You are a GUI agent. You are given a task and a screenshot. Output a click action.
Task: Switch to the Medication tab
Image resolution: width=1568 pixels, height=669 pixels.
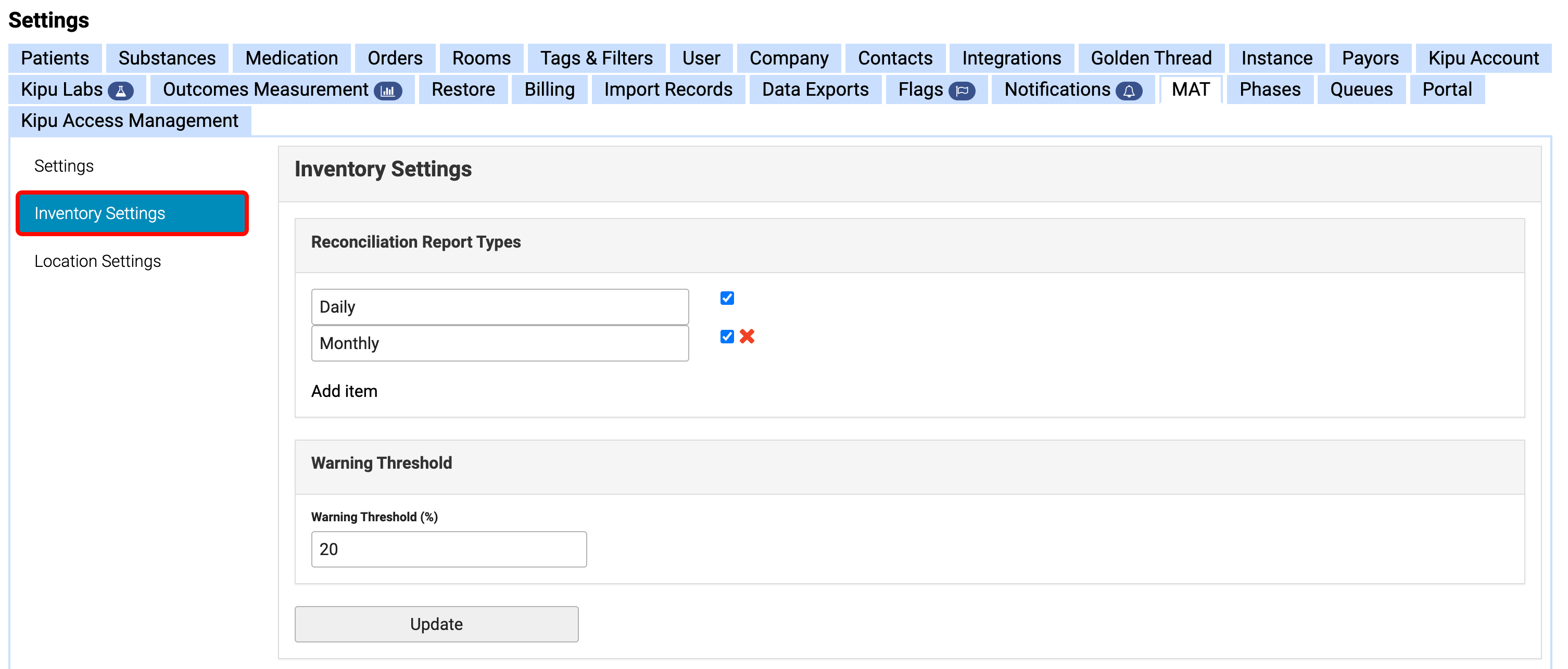click(291, 58)
